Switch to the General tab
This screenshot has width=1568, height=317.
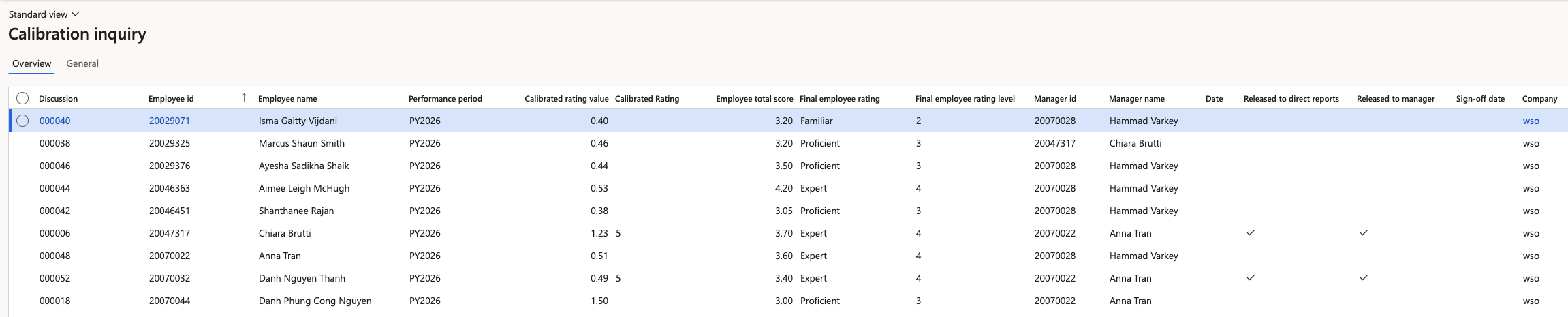[x=82, y=63]
